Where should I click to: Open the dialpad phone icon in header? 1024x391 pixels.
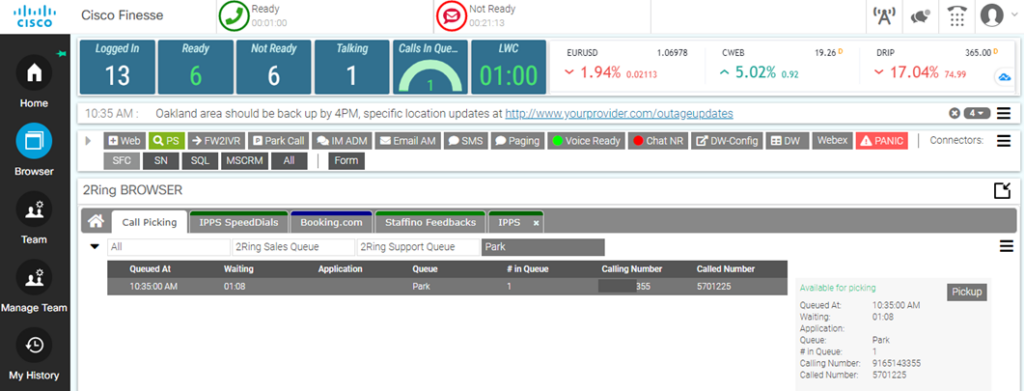957,16
